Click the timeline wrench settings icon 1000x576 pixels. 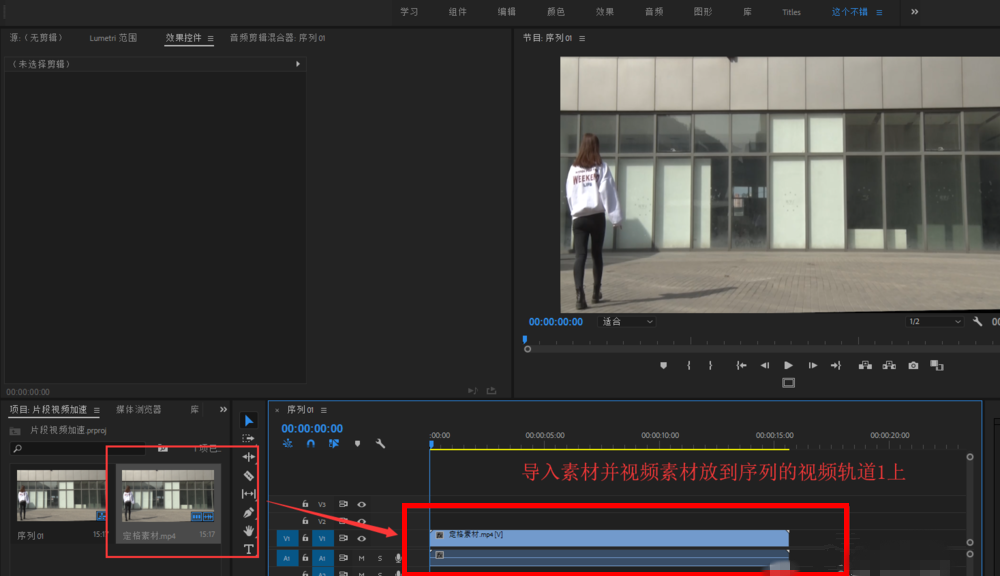[380, 443]
